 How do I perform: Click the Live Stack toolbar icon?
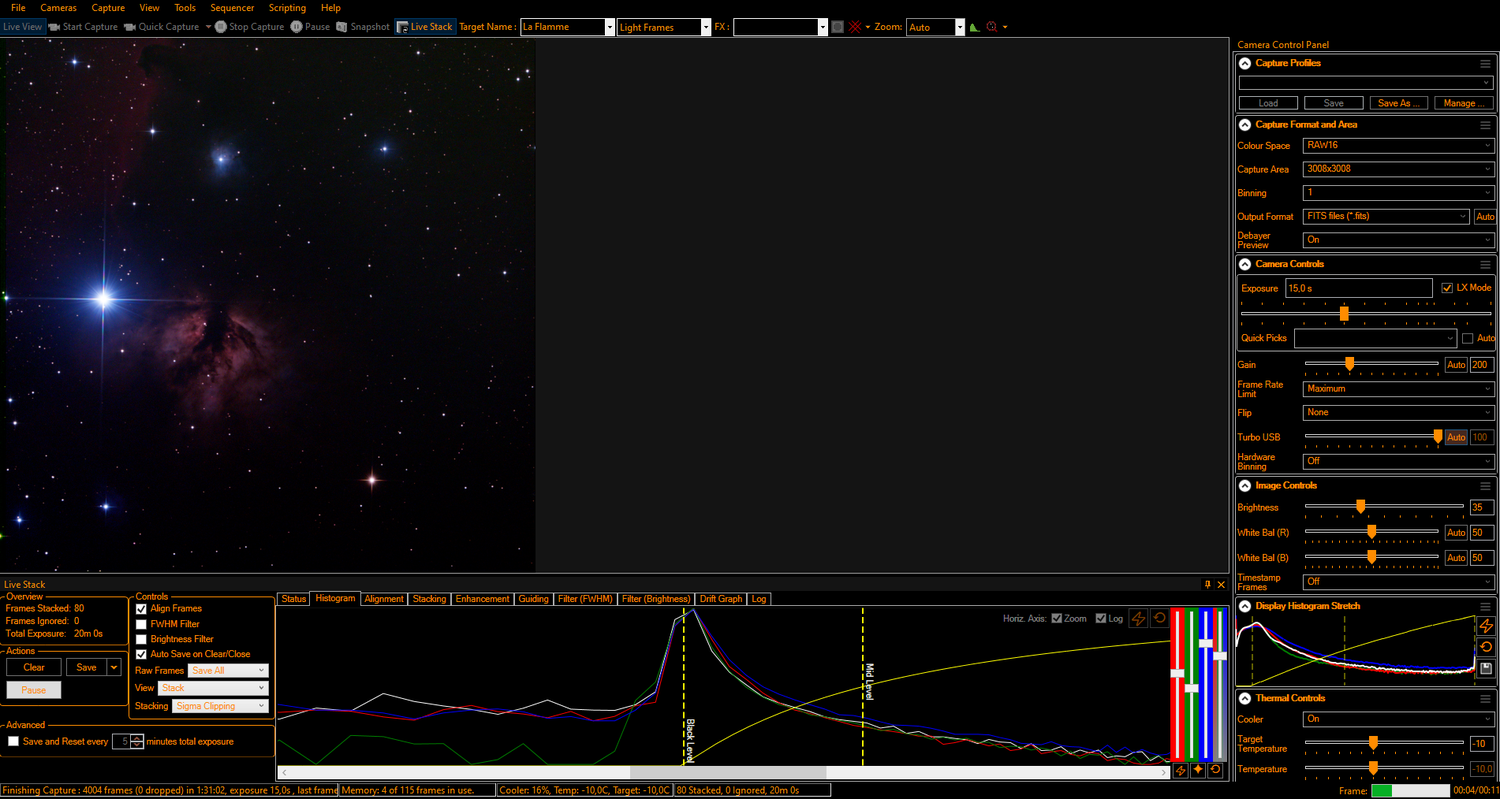pos(402,27)
